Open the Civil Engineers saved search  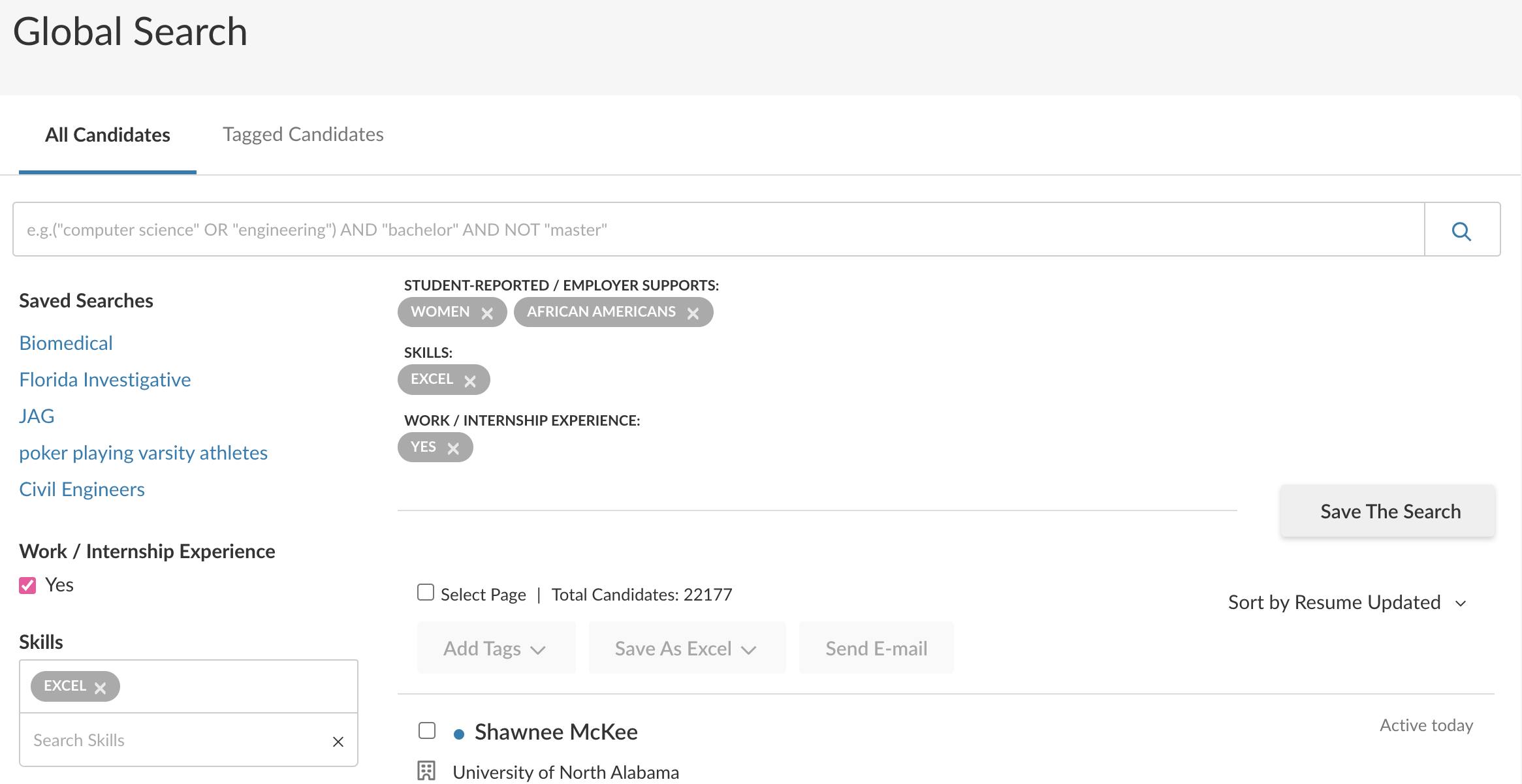(x=82, y=490)
